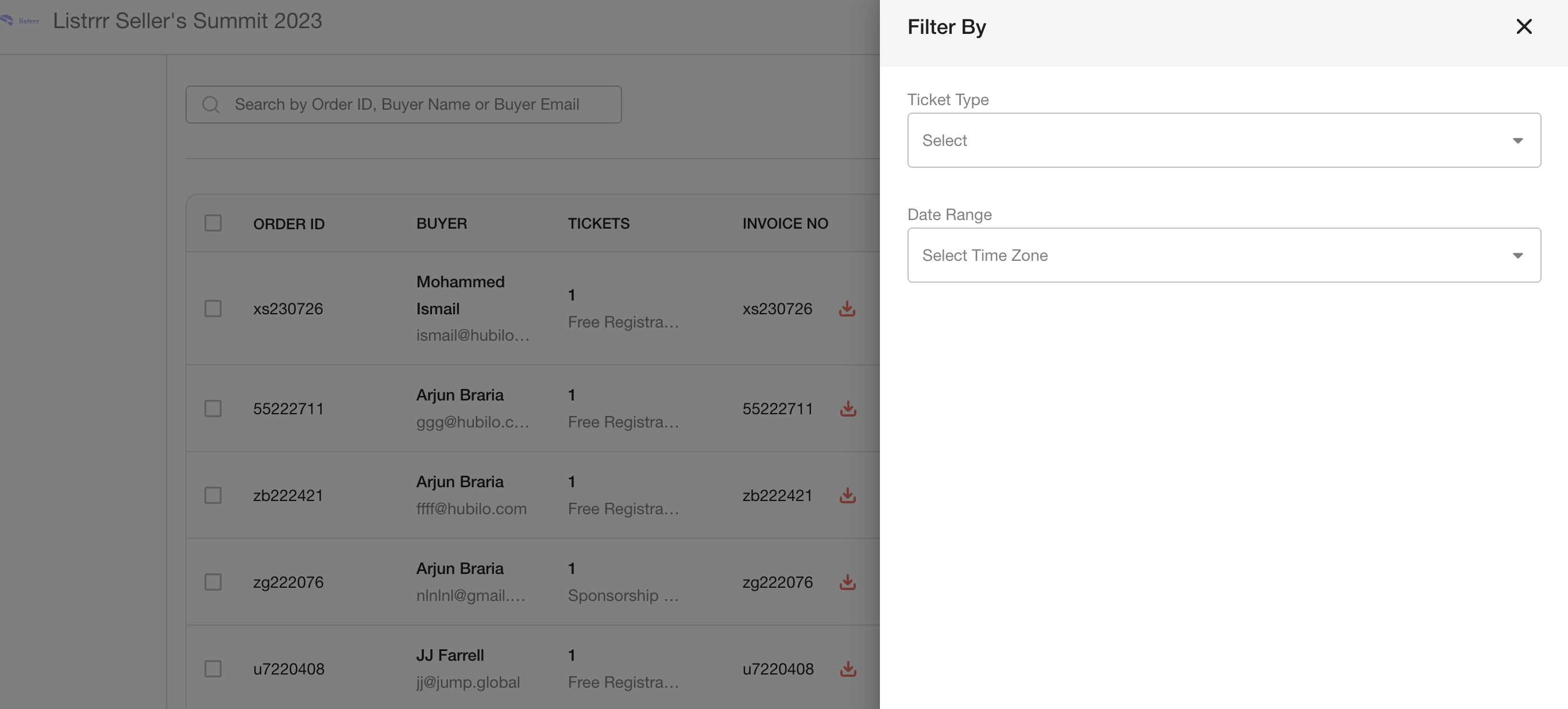Viewport: 1568px width, 709px height.
Task: Check the order u7220408 row checkbox
Action: click(213, 669)
